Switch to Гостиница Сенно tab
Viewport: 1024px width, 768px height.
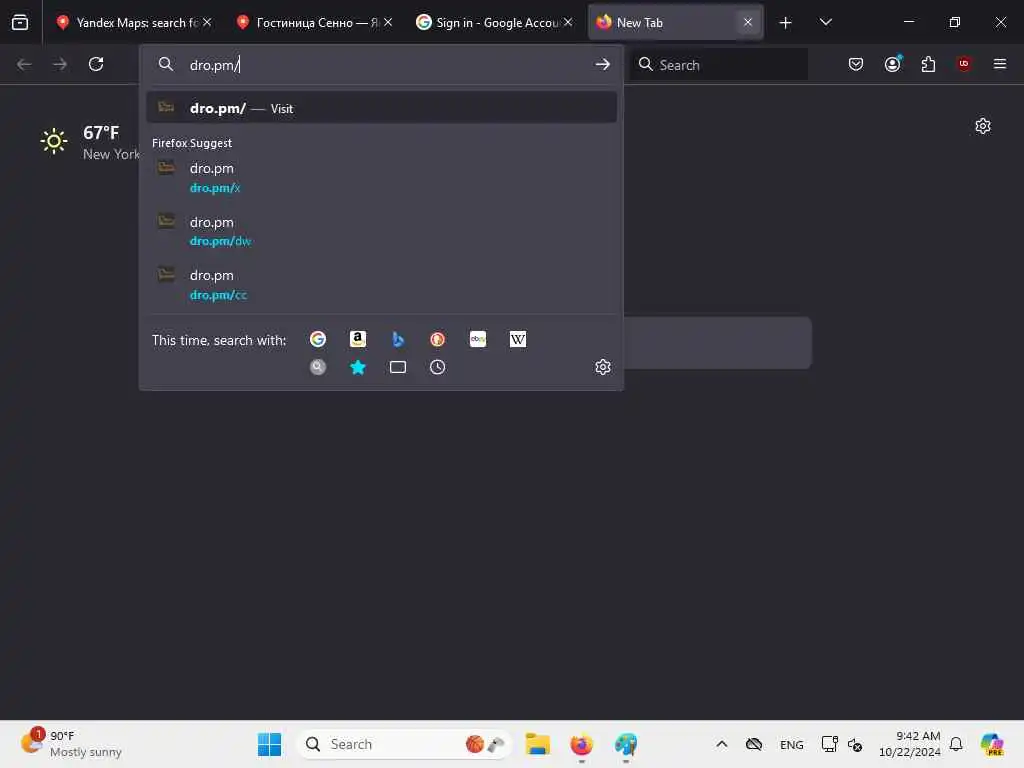tap(315, 22)
